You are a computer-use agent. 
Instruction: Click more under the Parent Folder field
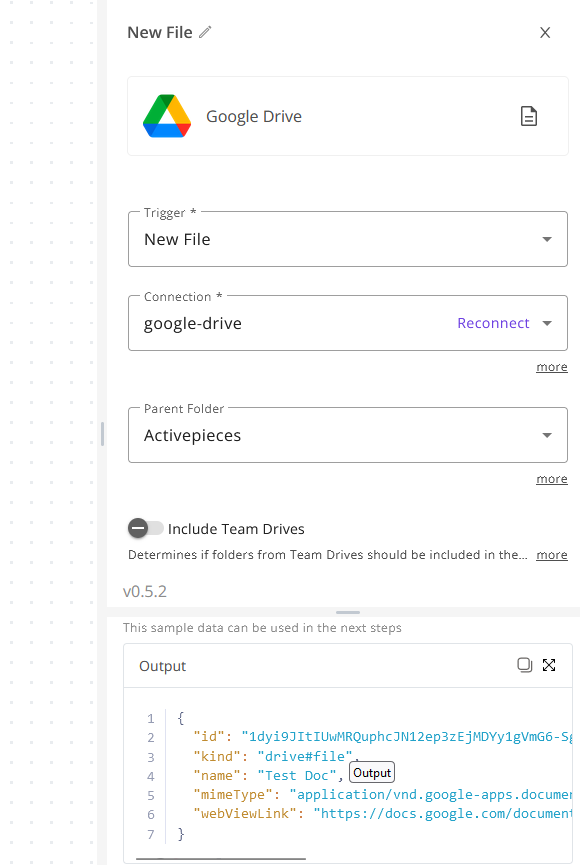[552, 479]
